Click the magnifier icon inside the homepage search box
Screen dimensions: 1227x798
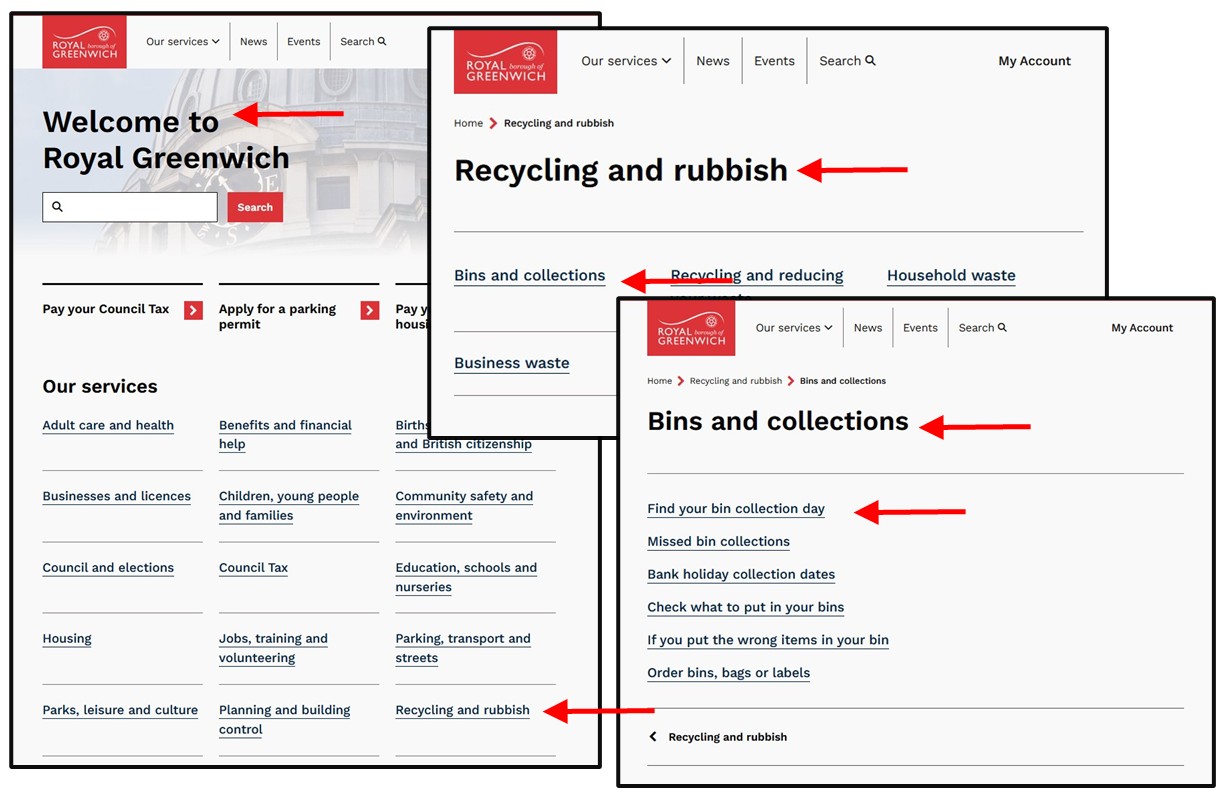click(x=57, y=207)
